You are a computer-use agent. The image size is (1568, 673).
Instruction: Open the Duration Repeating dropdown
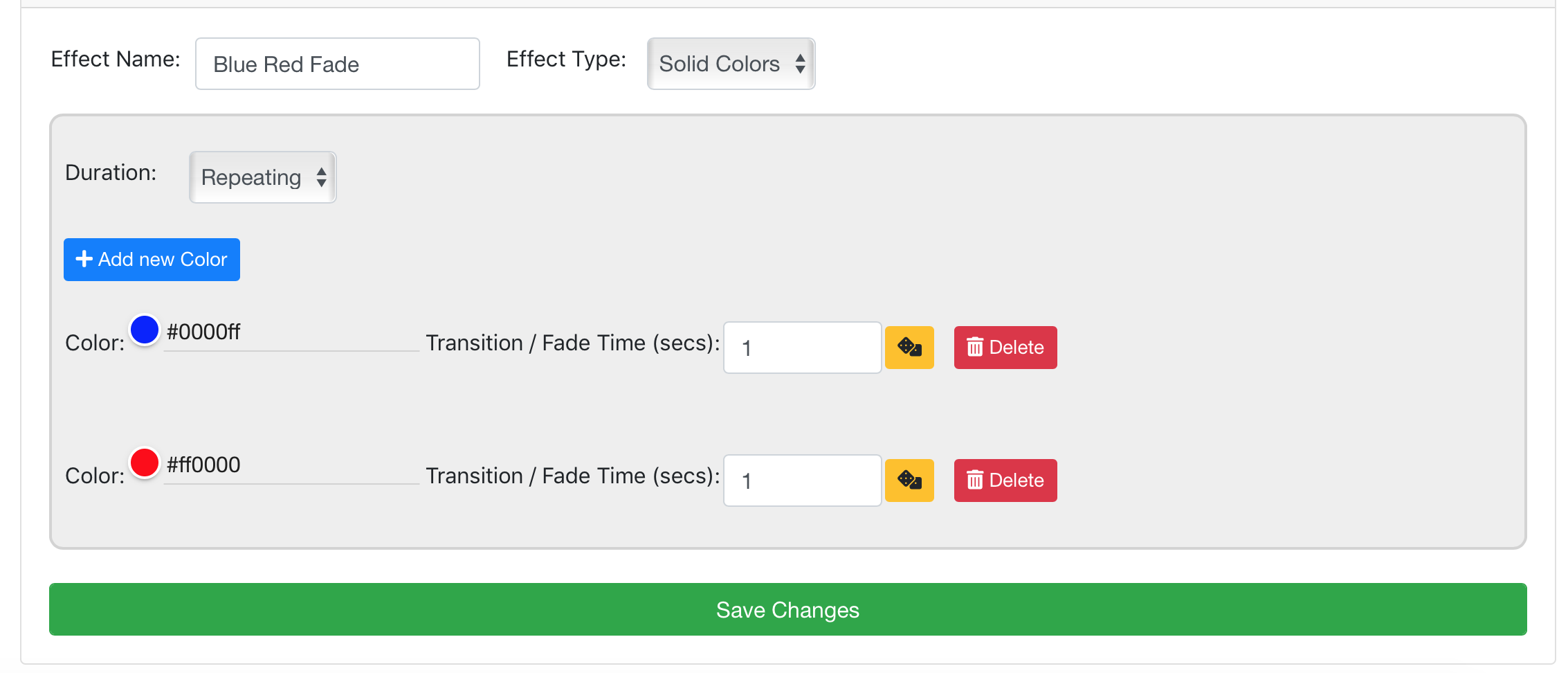(x=262, y=177)
